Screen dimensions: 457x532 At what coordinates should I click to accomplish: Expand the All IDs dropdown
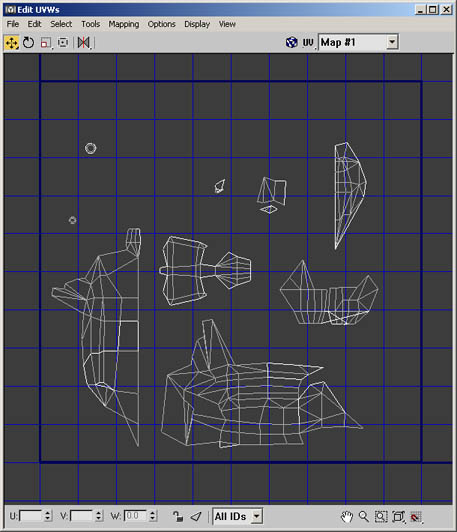point(237,516)
